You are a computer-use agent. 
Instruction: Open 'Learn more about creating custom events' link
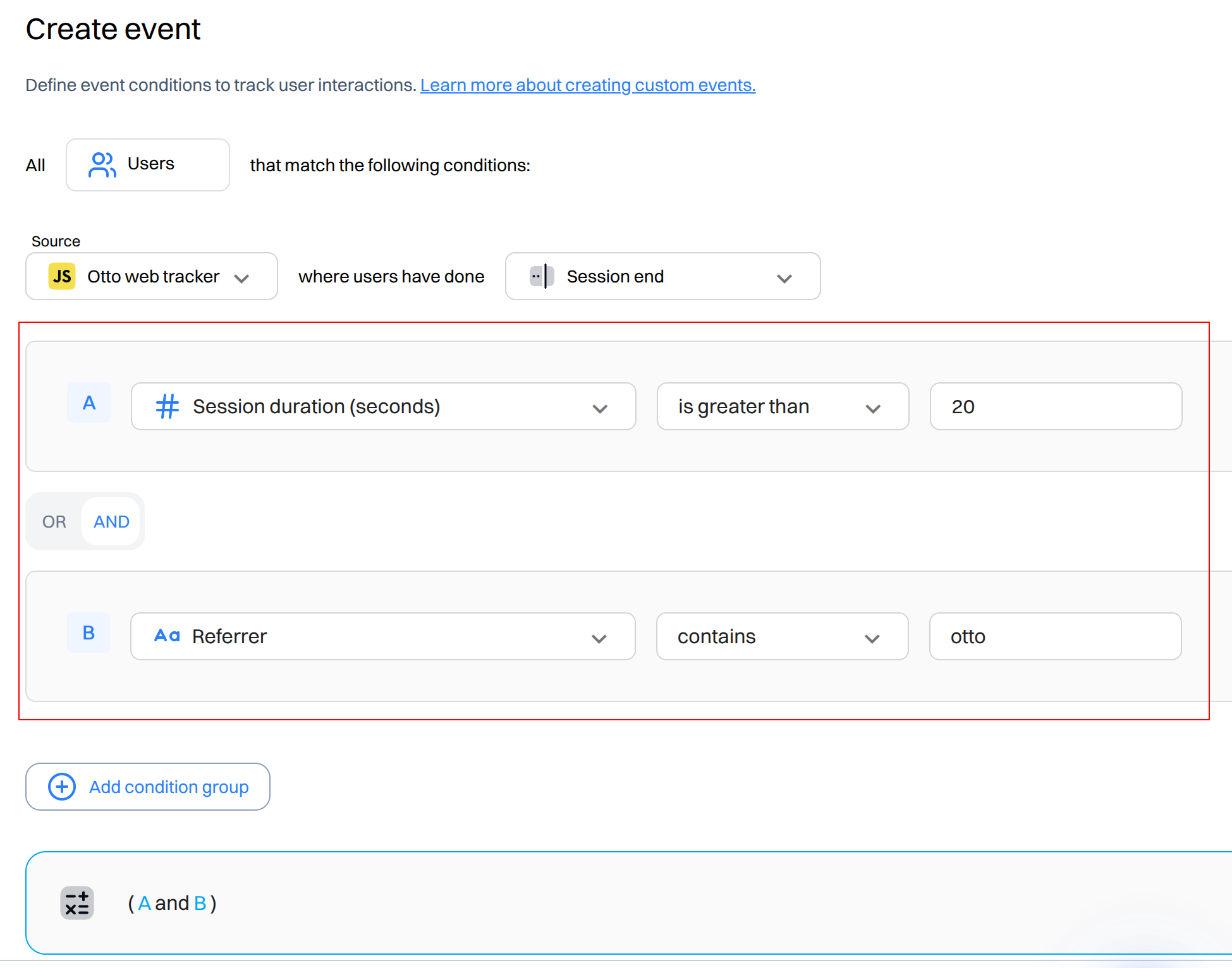pyautogui.click(x=588, y=85)
